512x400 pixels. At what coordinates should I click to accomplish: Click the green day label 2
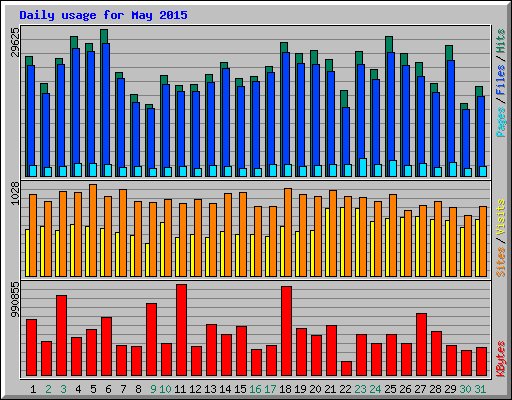click(48, 389)
